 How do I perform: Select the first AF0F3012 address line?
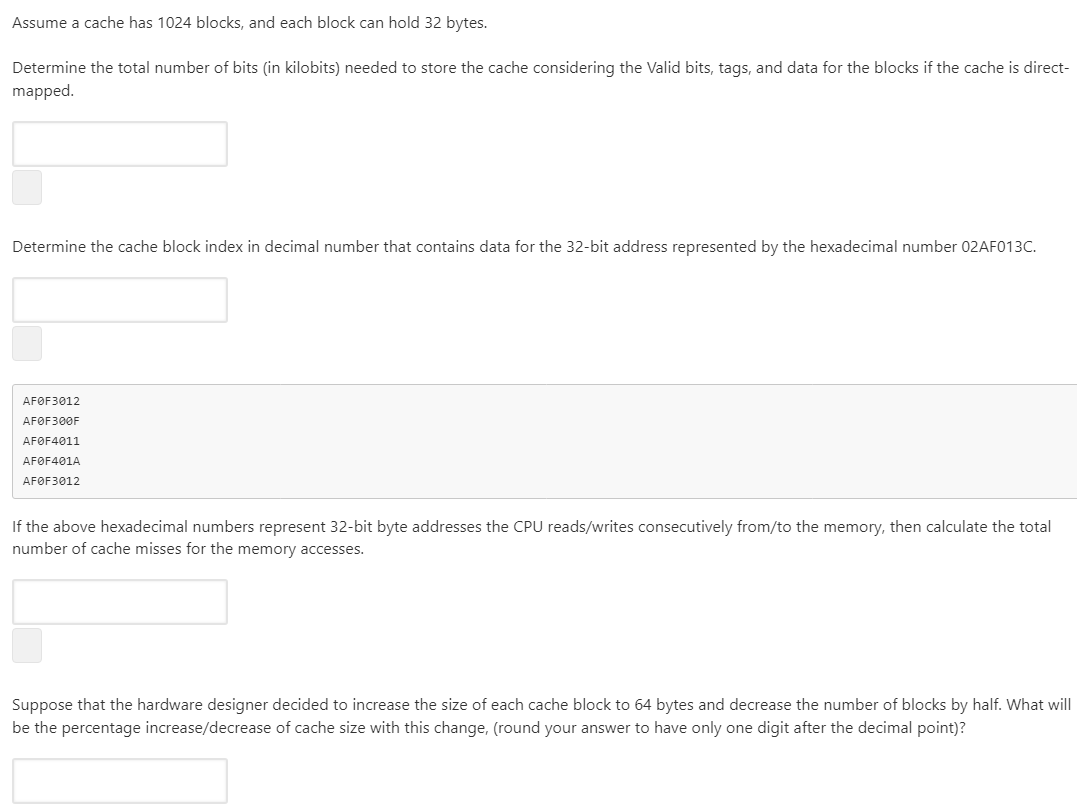click(x=51, y=400)
